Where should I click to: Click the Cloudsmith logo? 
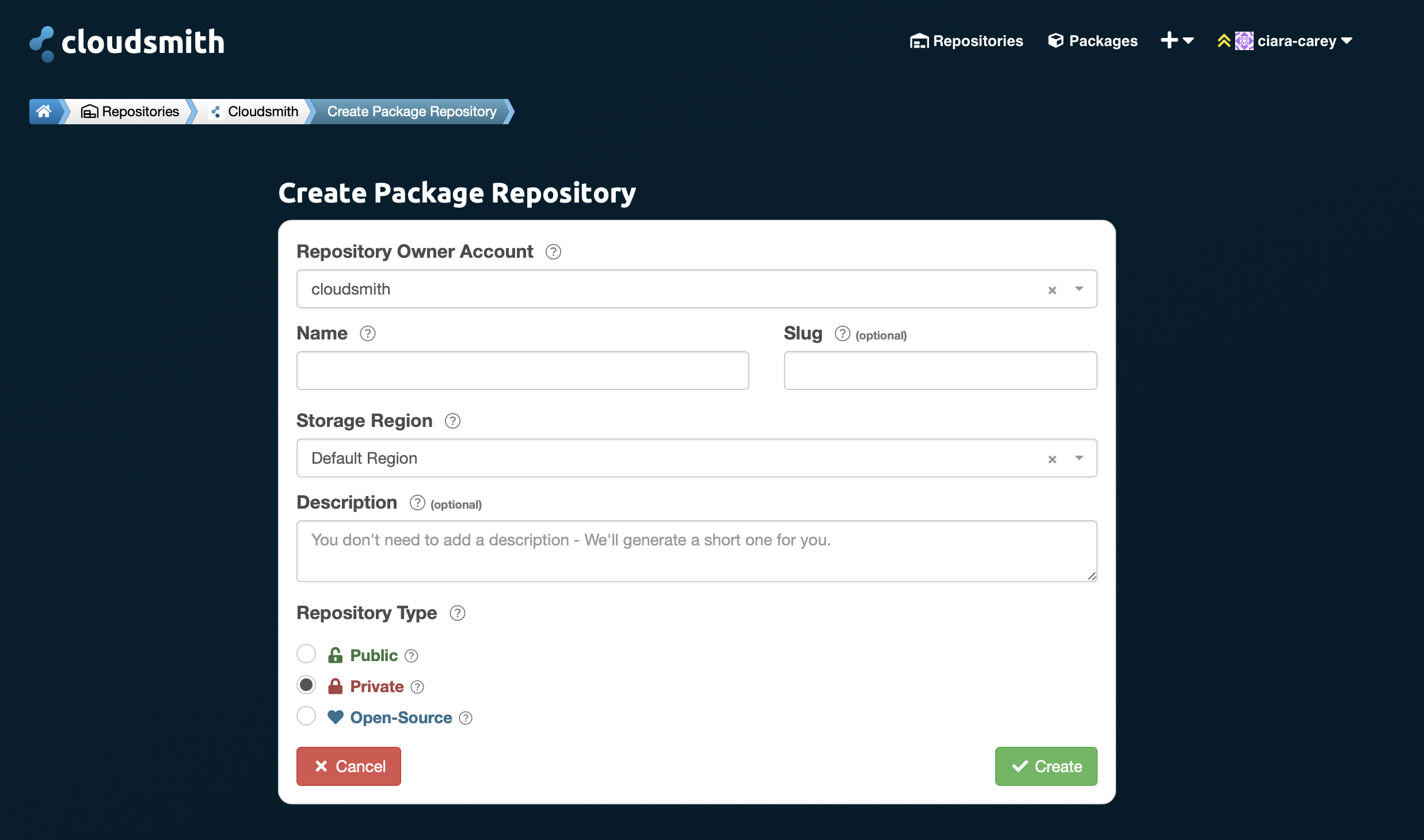(126, 42)
